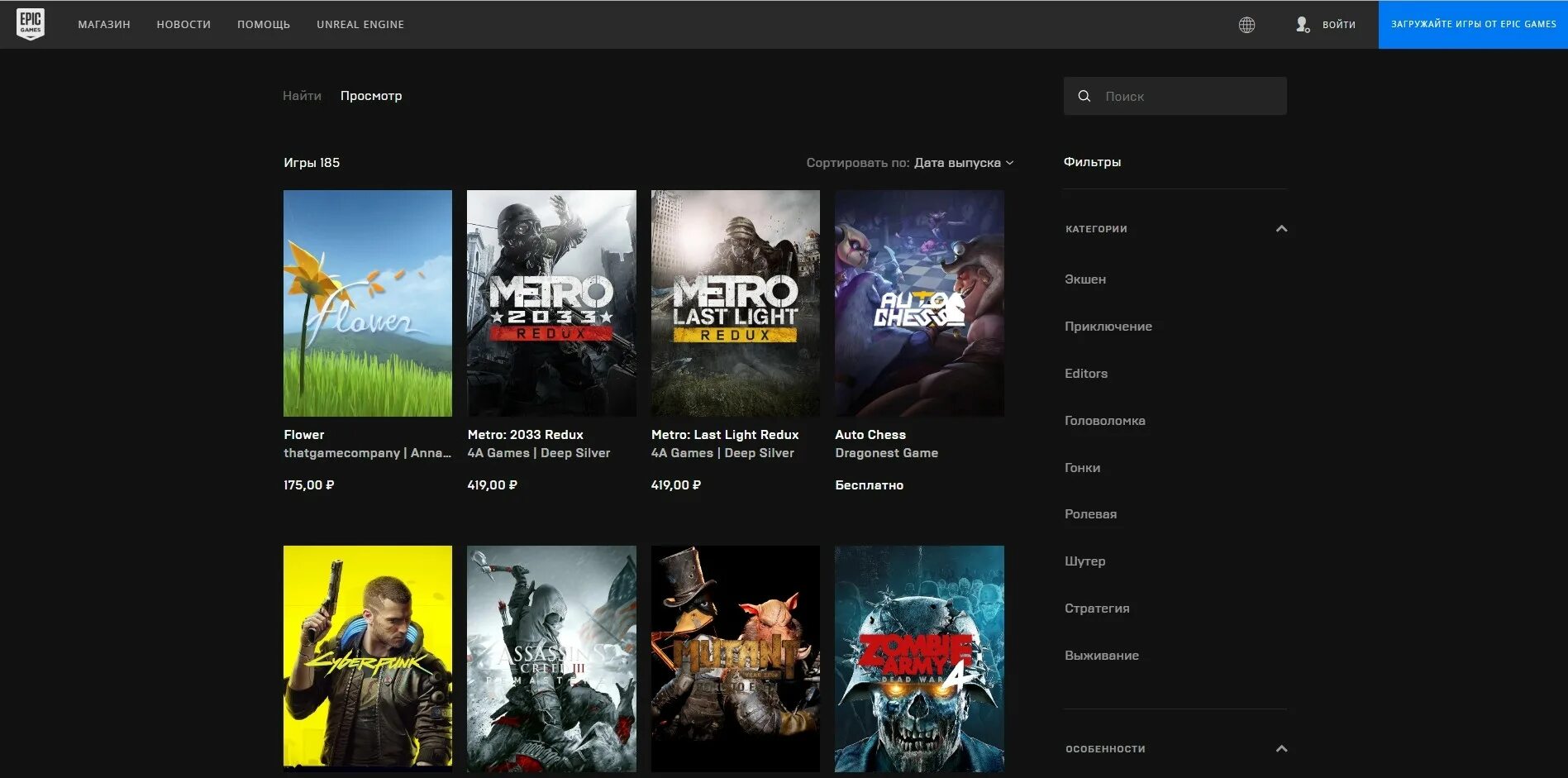Viewport: 1568px width, 778px height.
Task: Click the 175,00 ₽ price
Action: click(309, 485)
